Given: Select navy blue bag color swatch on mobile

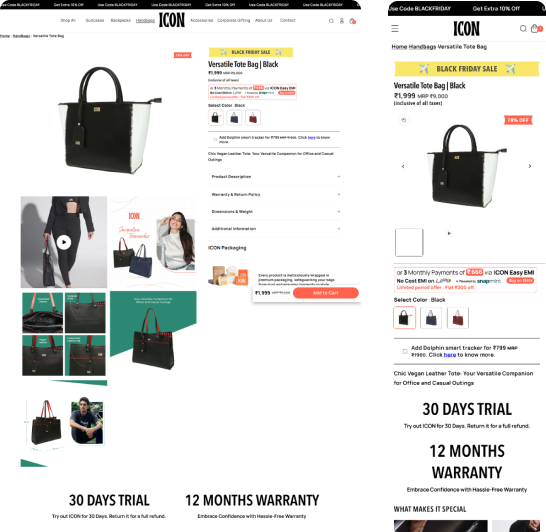Looking at the screenshot, I should (431, 318).
